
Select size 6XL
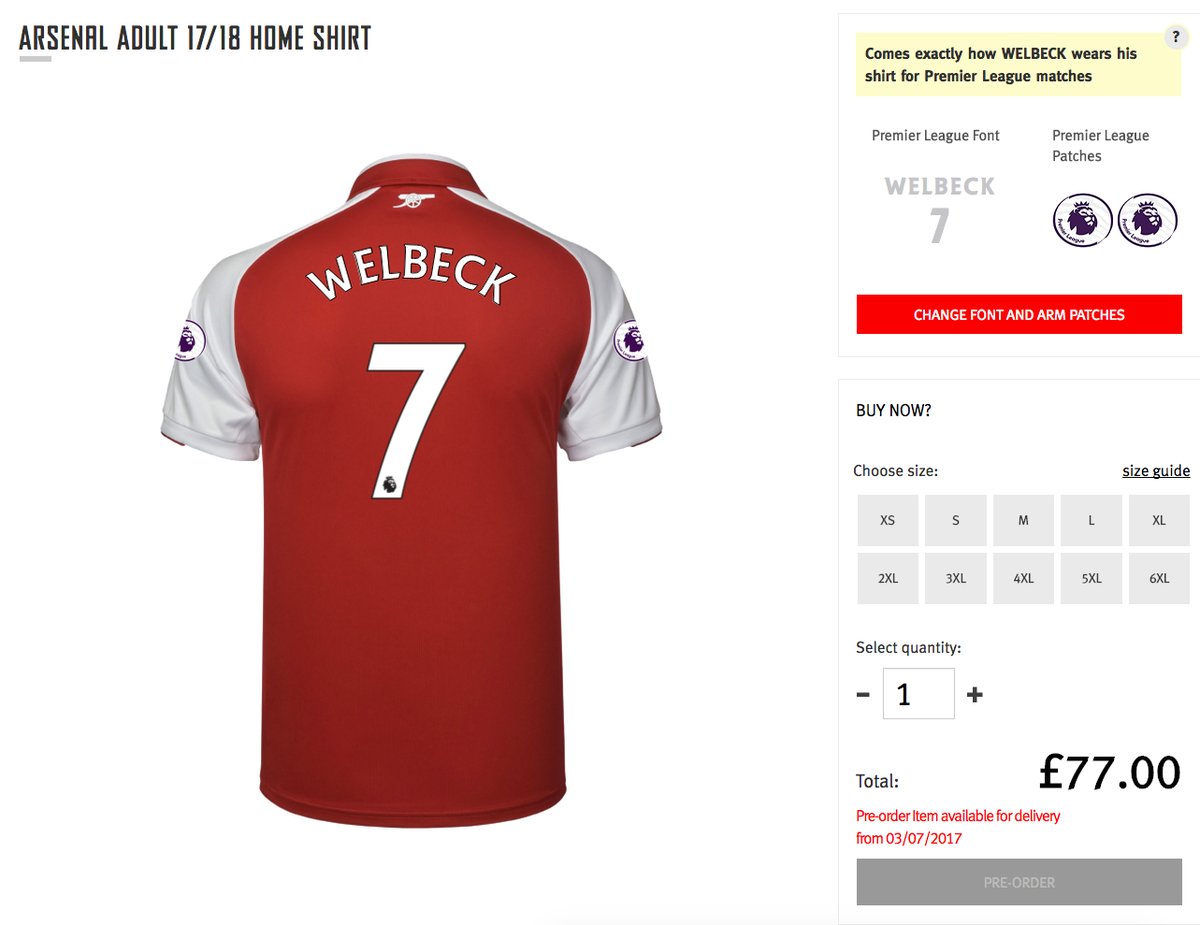(x=1159, y=579)
